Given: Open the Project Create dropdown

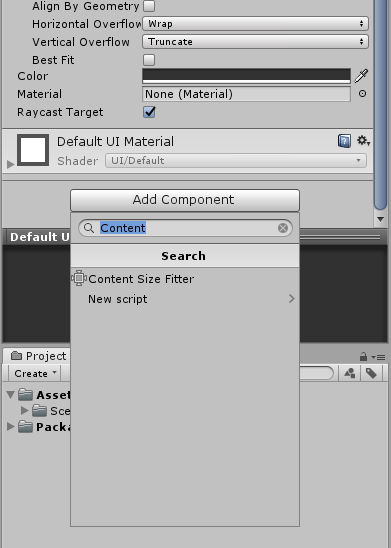Looking at the screenshot, I should point(35,373).
